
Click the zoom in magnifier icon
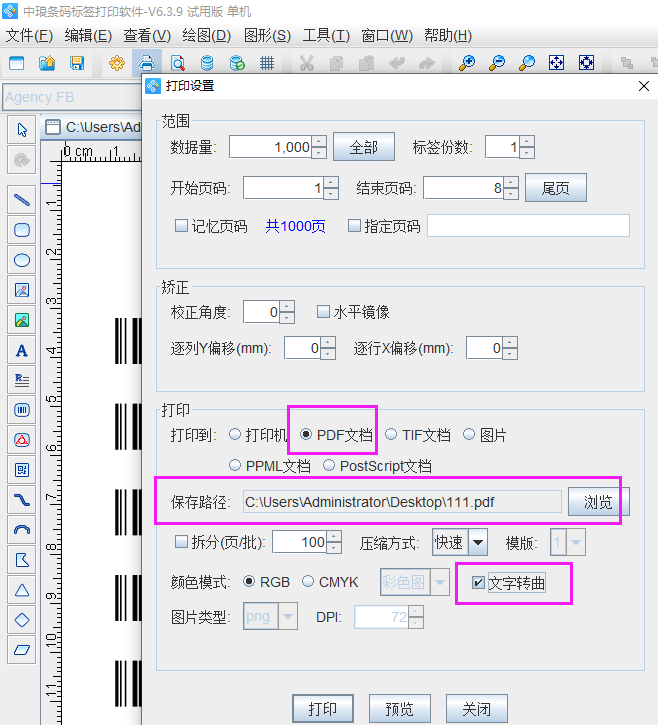(x=466, y=63)
